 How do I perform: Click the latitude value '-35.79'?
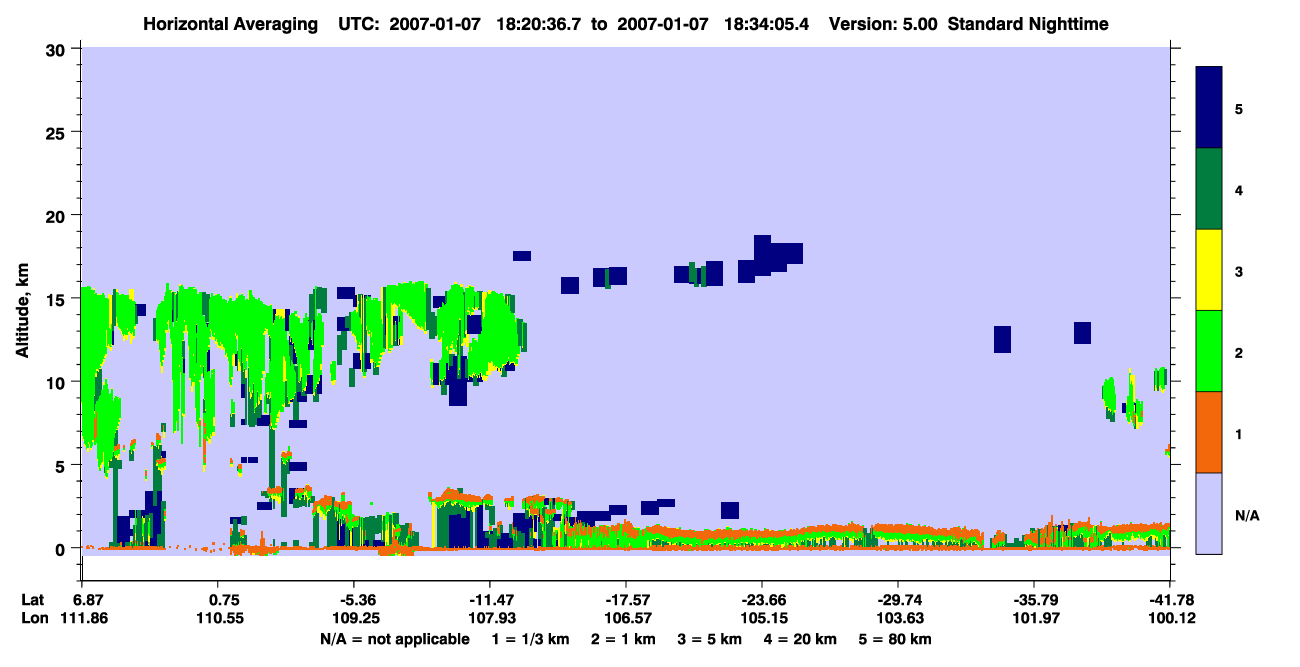click(x=1033, y=600)
